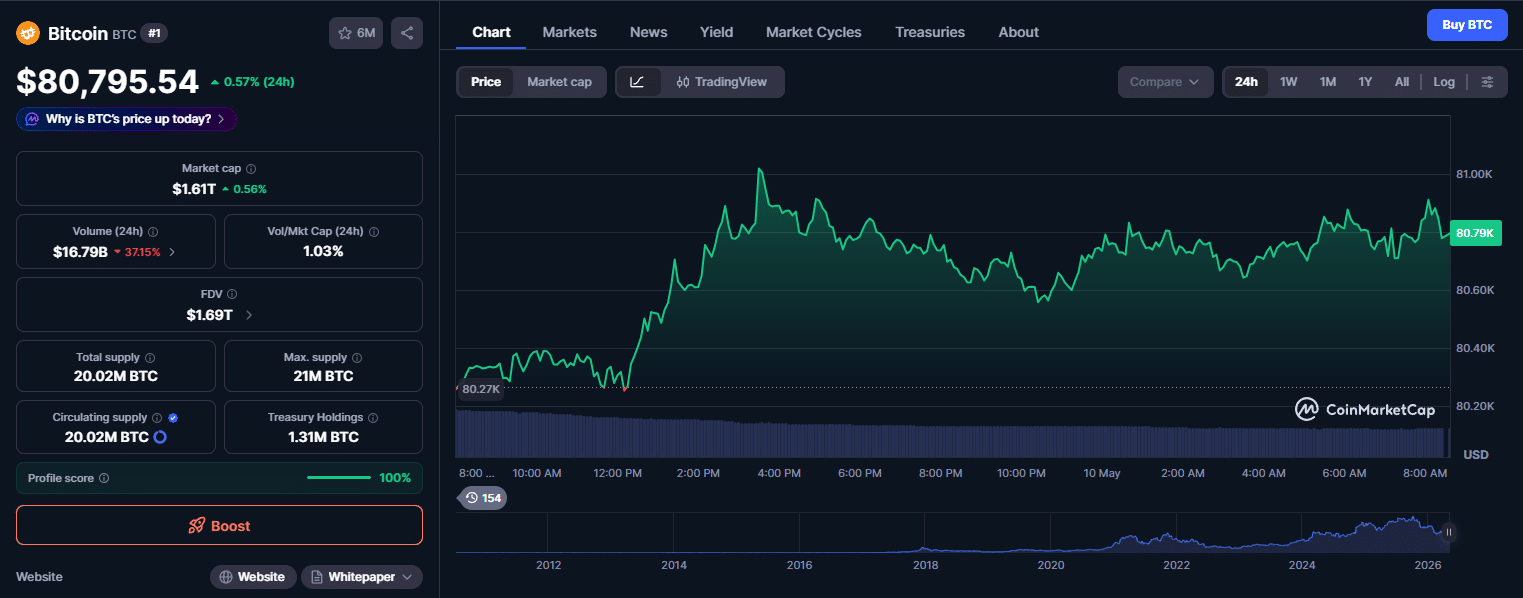Select the All time range
1523x598 pixels.
[1402, 82]
